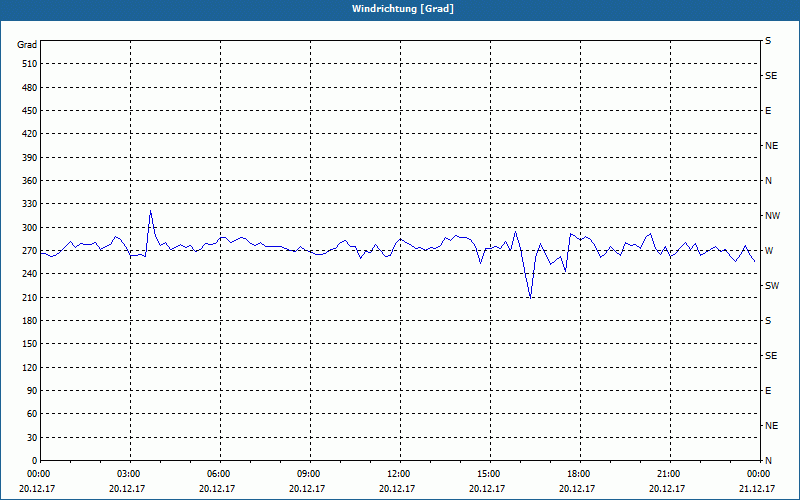Select the y-axis value '390'
Screen dimensions: 800x500
(30, 158)
